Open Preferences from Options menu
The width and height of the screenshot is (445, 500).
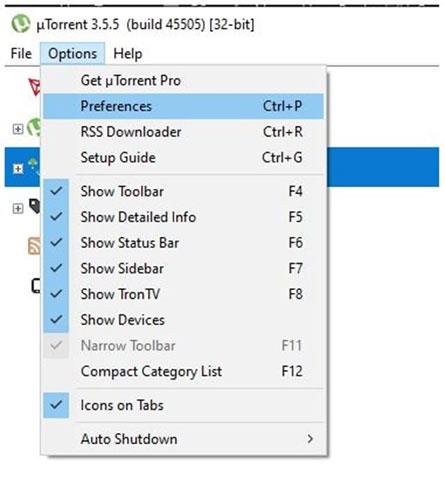(x=183, y=106)
